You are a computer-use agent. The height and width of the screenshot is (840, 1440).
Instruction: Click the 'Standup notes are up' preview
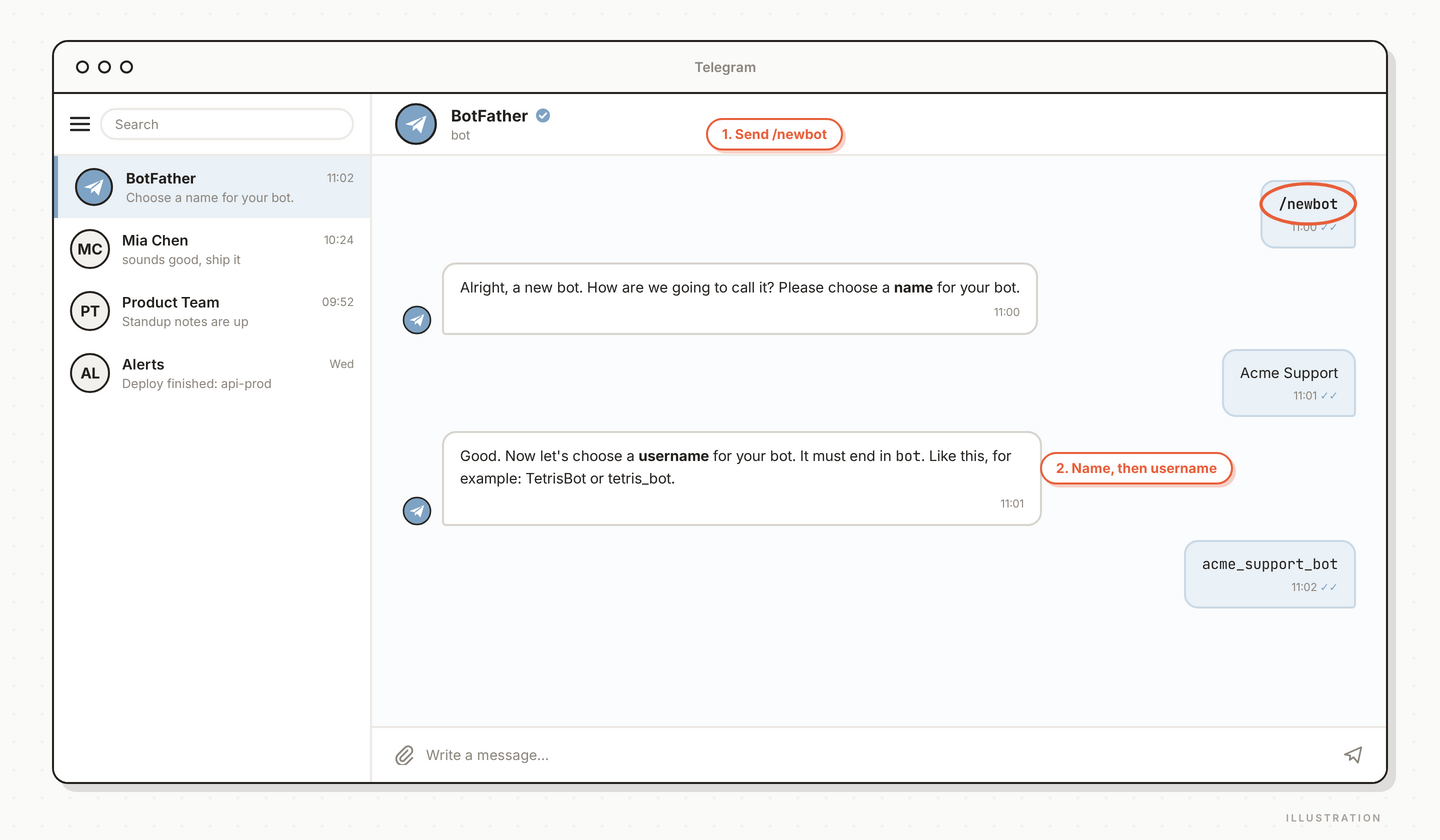point(185,322)
